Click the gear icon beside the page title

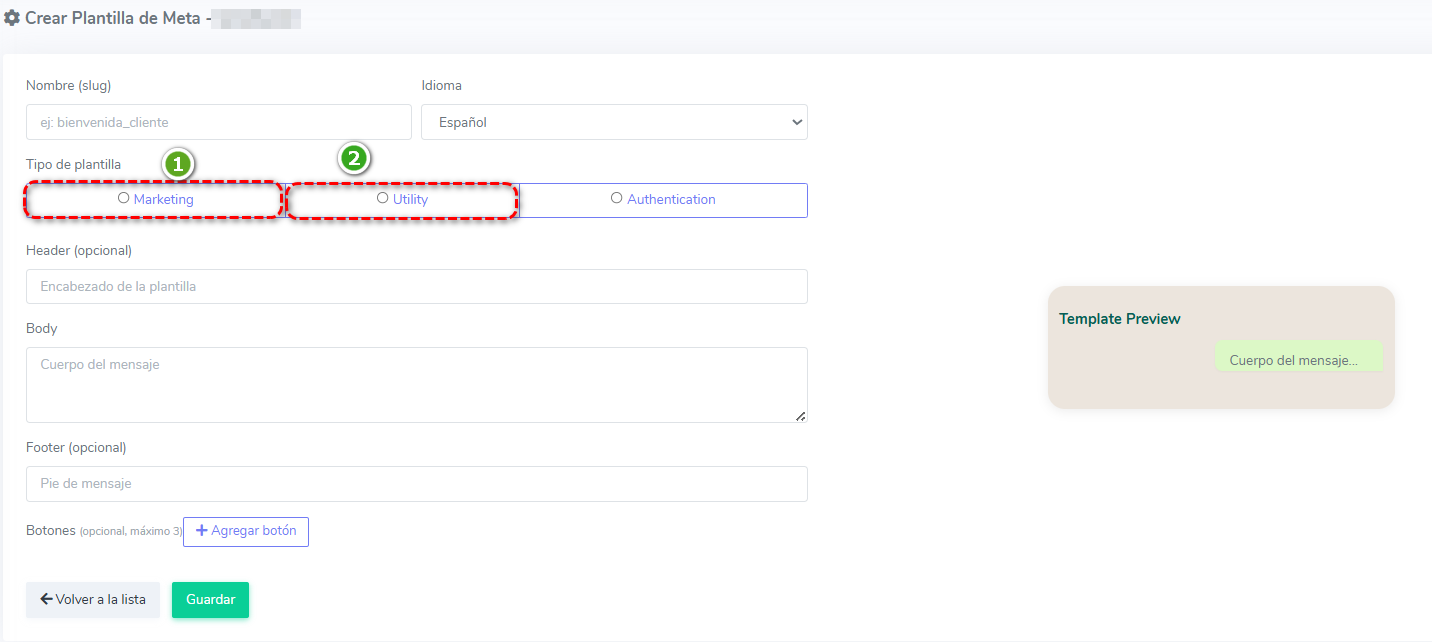click(x=12, y=18)
